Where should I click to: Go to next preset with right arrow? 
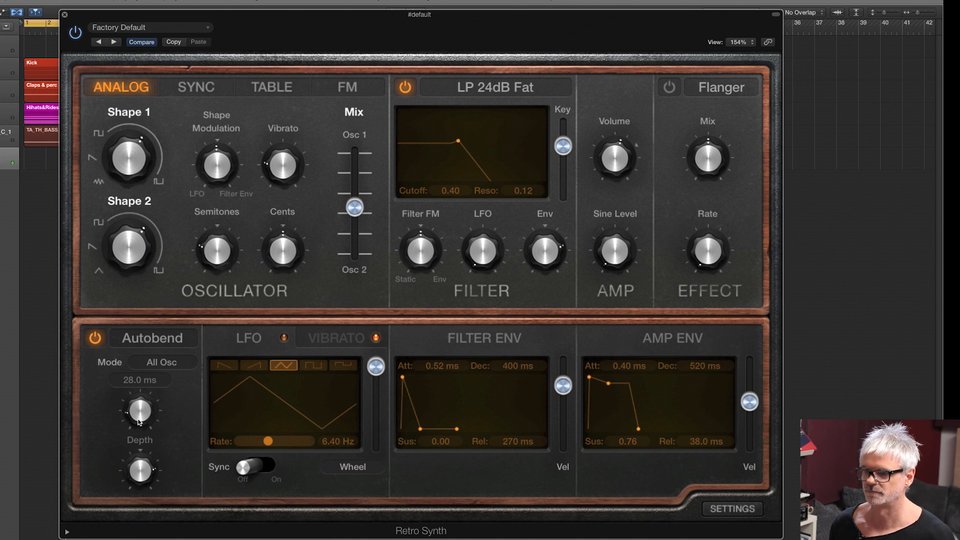tap(114, 42)
